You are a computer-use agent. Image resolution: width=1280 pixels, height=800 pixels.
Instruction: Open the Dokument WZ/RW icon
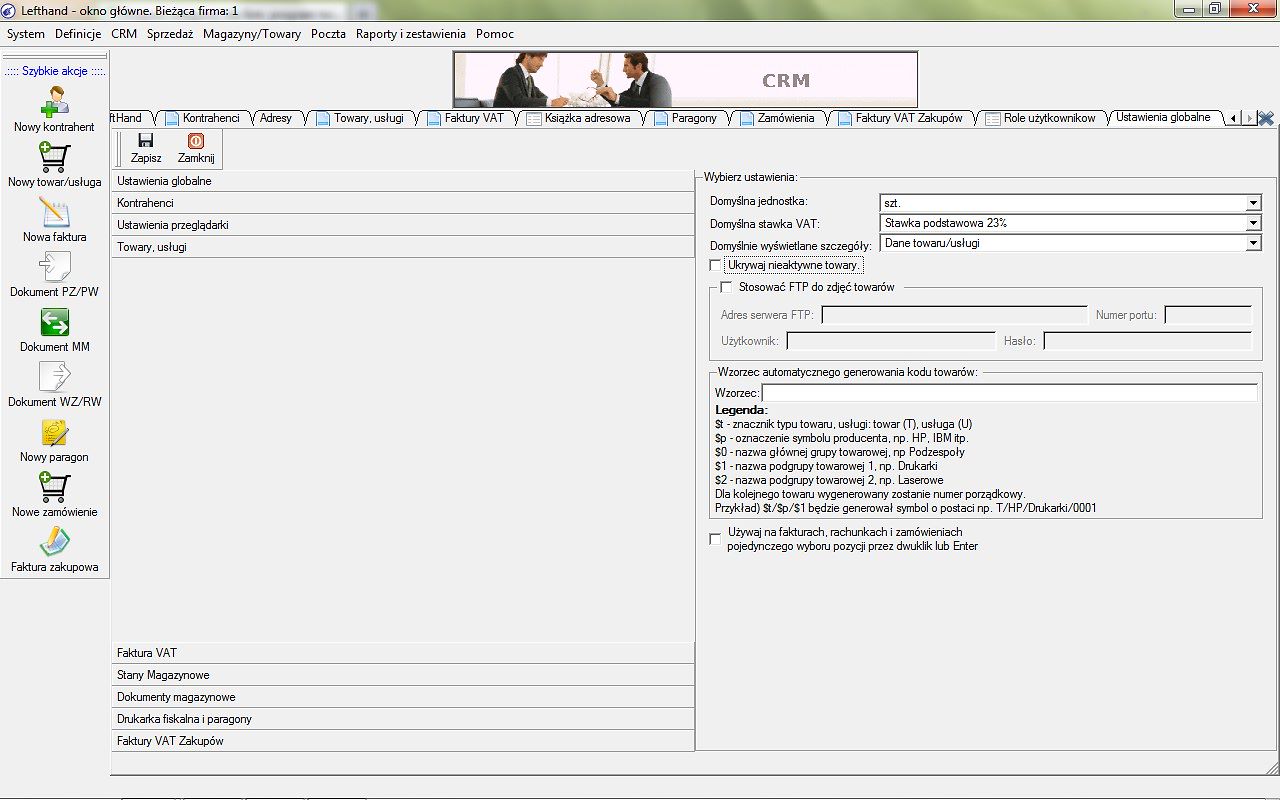pyautogui.click(x=54, y=378)
